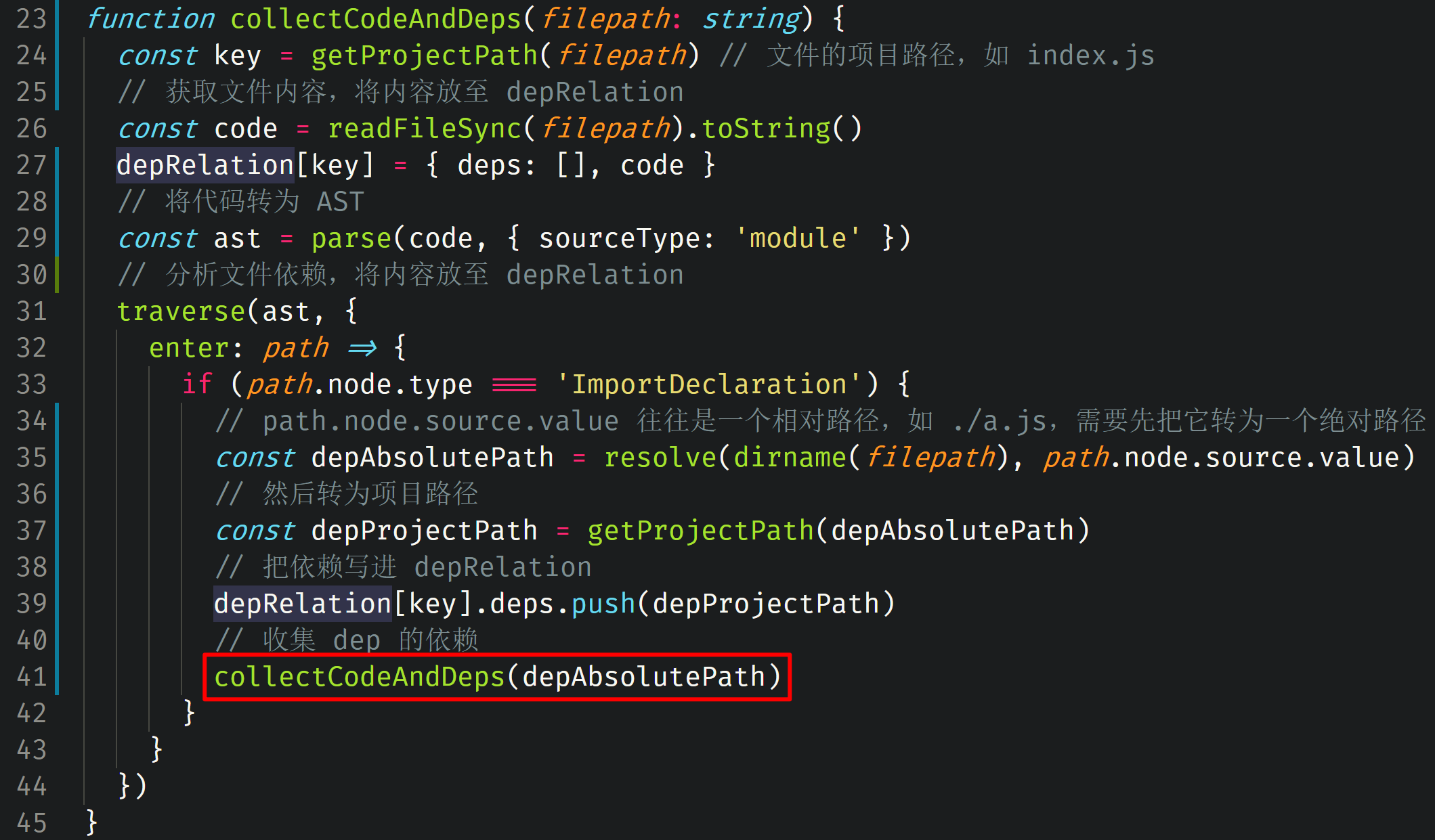The image size is (1435, 840).
Task: Click the push method on line 39
Action: pyautogui.click(x=603, y=604)
